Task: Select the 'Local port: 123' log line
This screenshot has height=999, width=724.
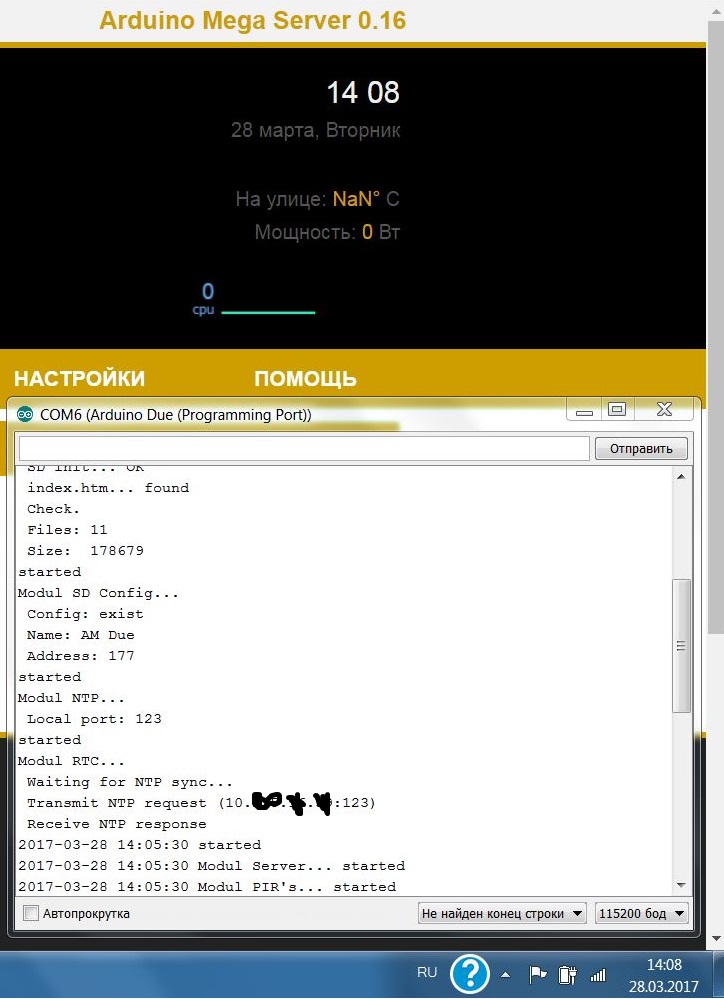Action: click(x=94, y=719)
